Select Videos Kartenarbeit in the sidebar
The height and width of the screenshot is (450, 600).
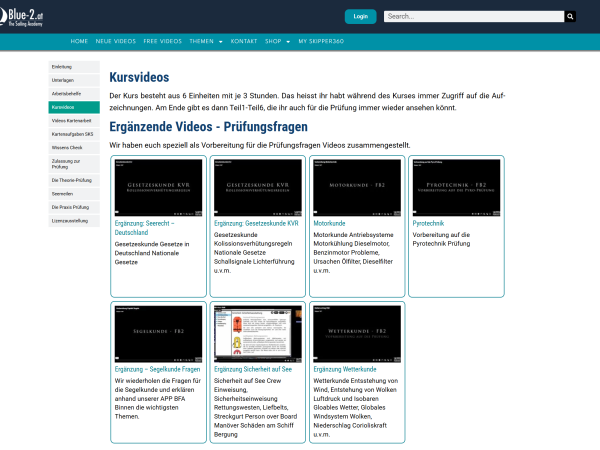(x=74, y=121)
